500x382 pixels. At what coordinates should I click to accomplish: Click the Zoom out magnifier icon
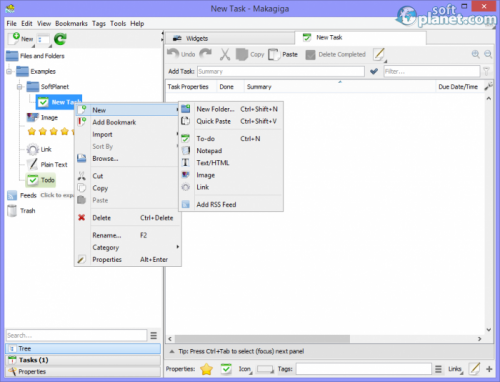pyautogui.click(x=488, y=54)
